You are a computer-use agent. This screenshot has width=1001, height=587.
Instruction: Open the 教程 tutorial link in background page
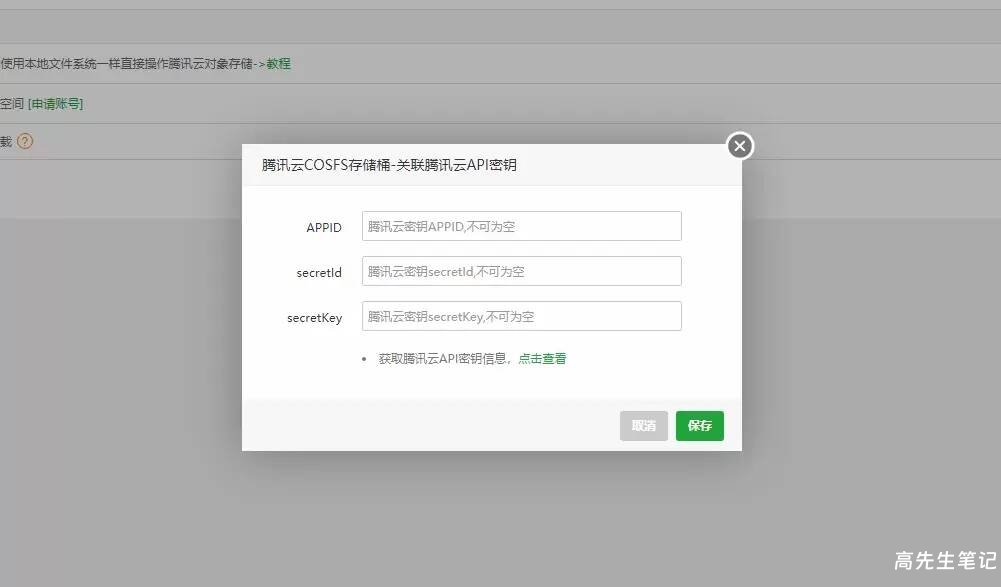(278, 64)
